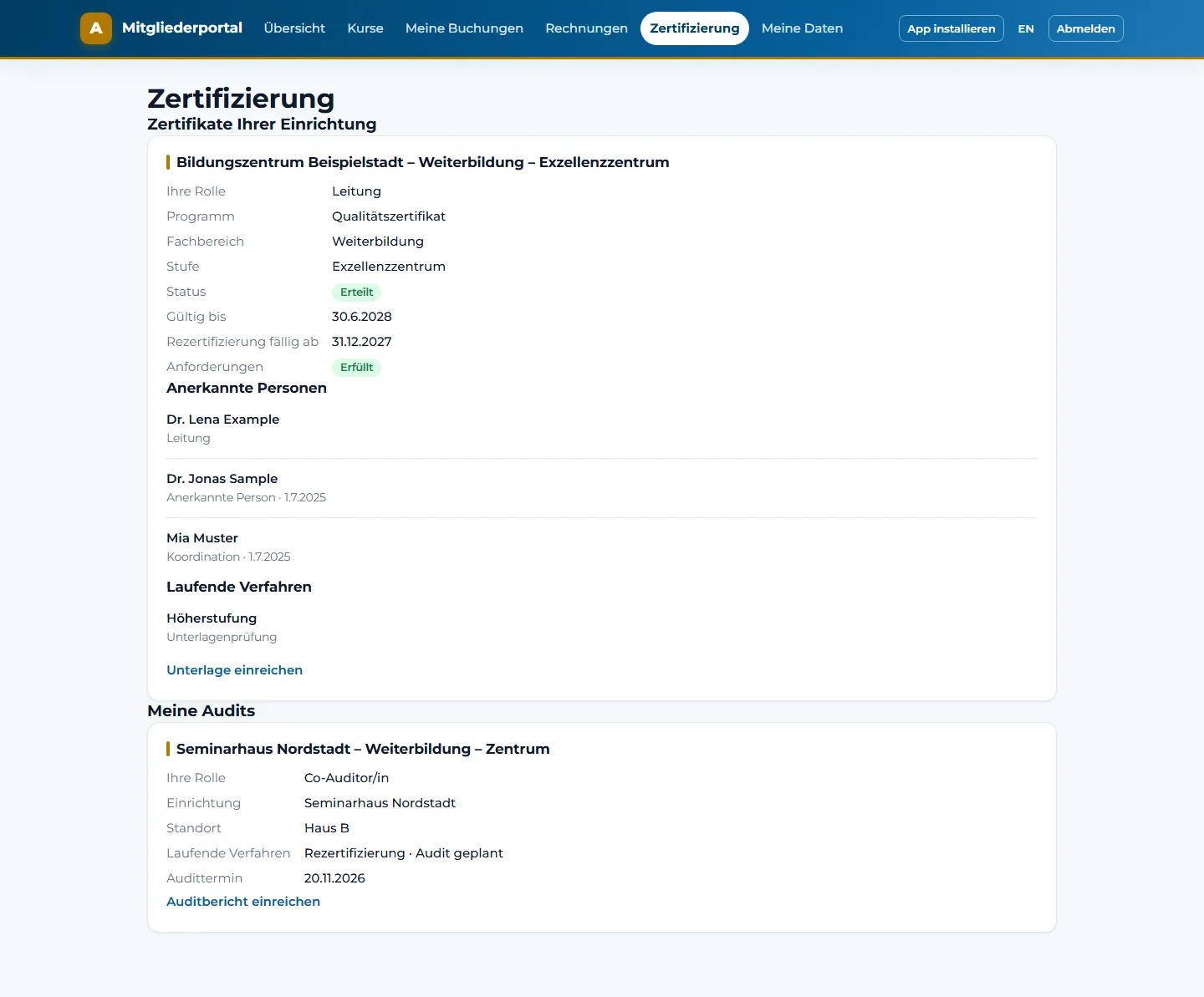
Task: Click person name Dr. Lena Example
Action: point(222,420)
